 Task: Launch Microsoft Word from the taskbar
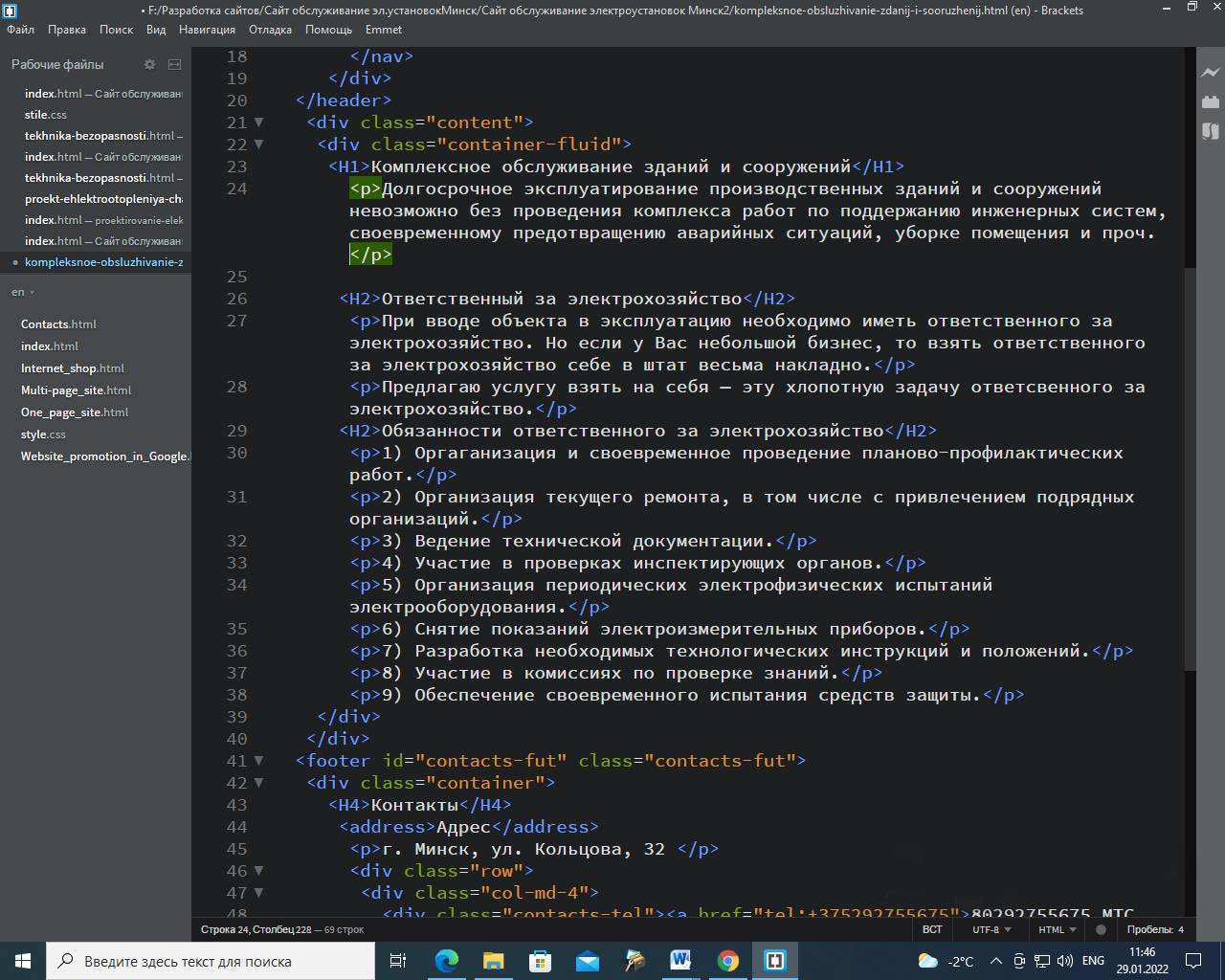(x=680, y=961)
